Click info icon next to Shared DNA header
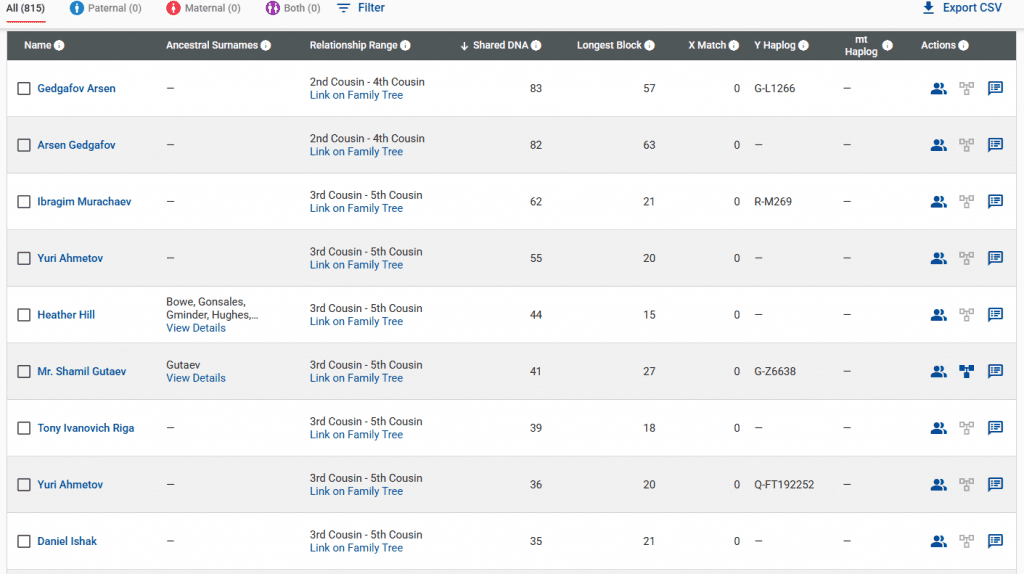 click(537, 46)
